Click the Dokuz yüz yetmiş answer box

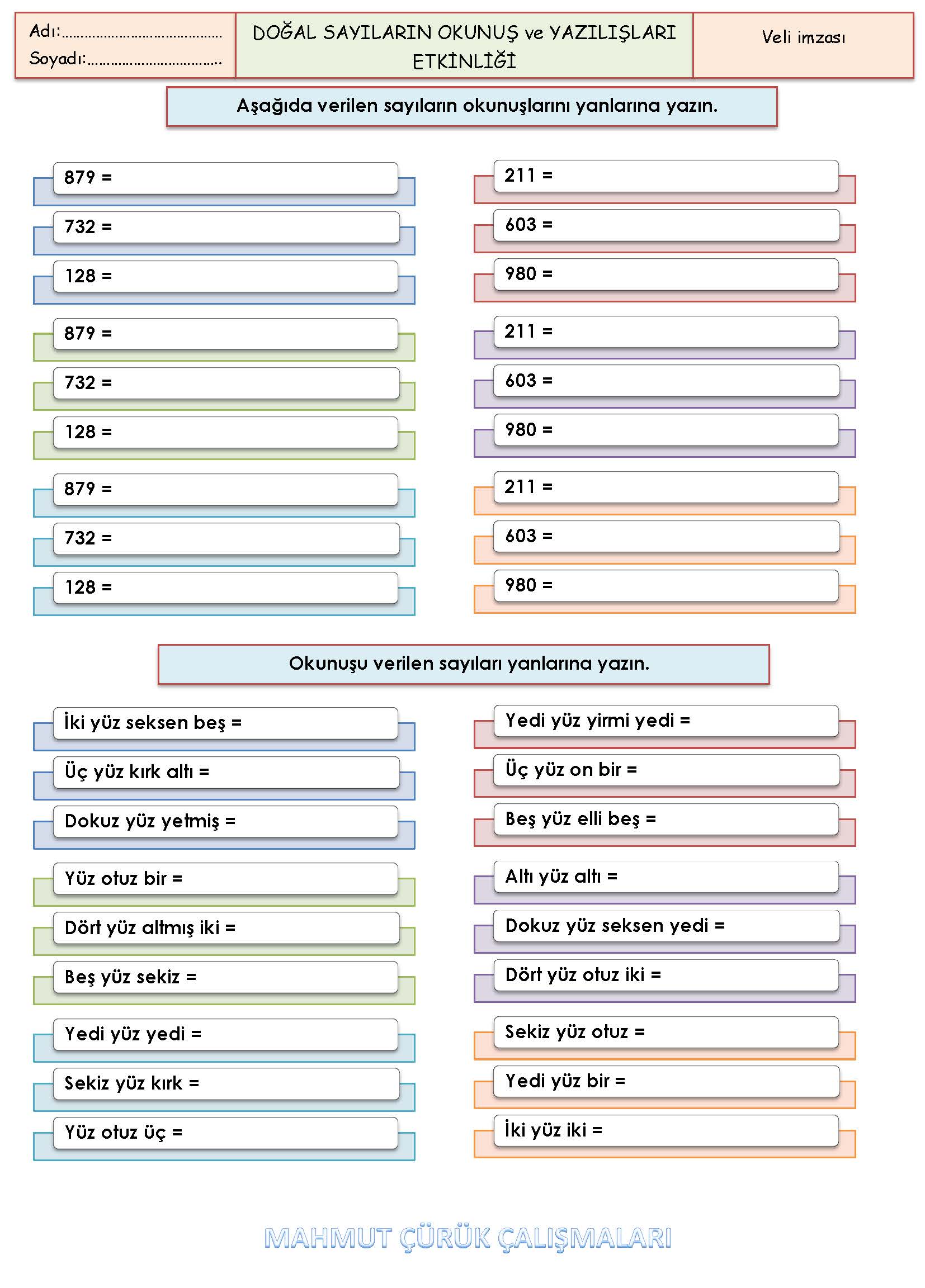click(225, 822)
